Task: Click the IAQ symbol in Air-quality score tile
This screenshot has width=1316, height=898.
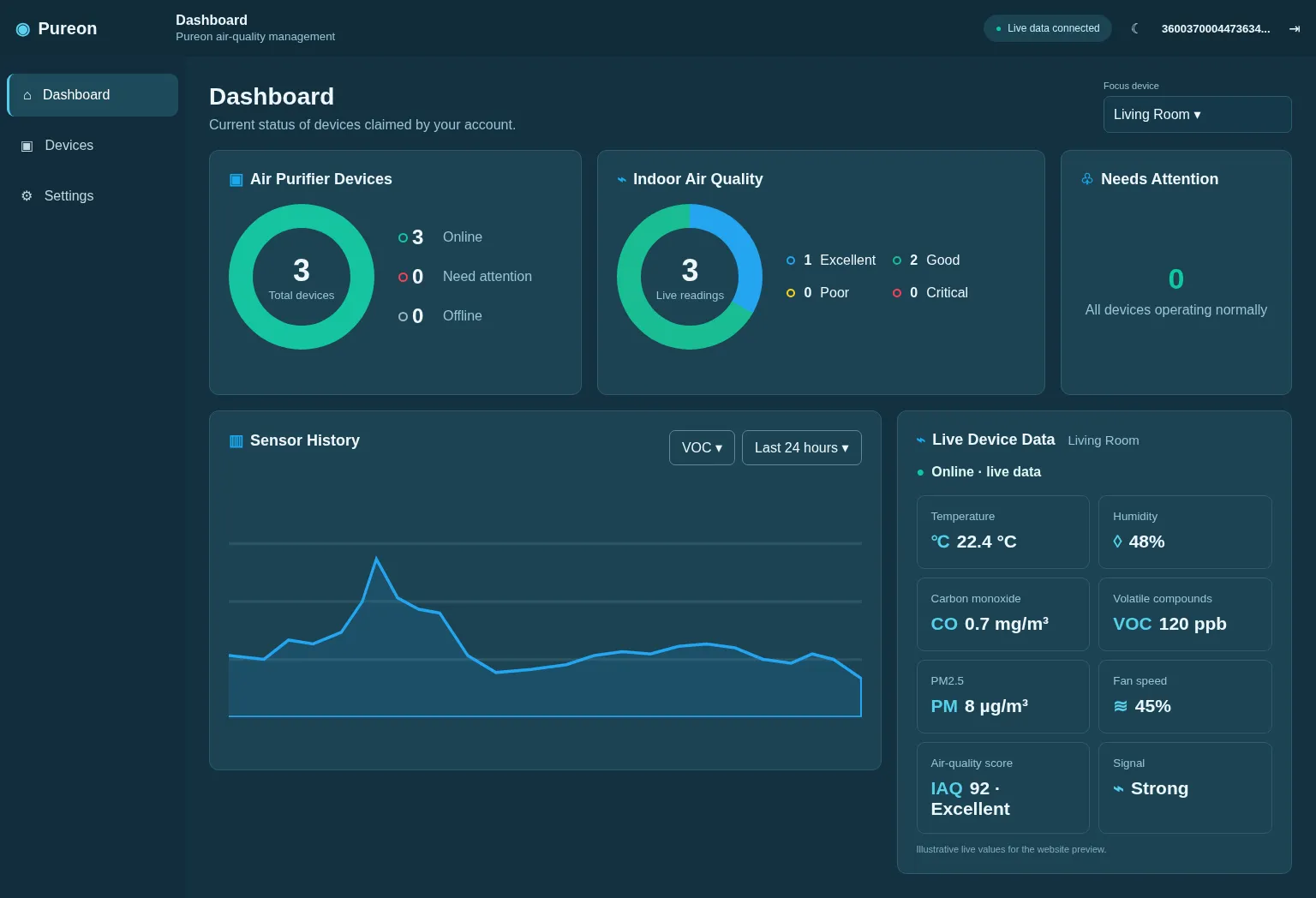Action: click(947, 788)
